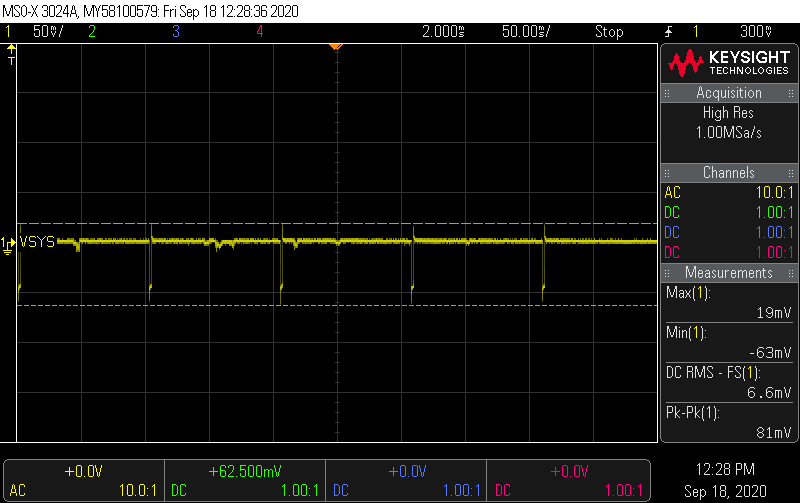
Task: Select the channel 3 indicator
Action: [x=176, y=32]
